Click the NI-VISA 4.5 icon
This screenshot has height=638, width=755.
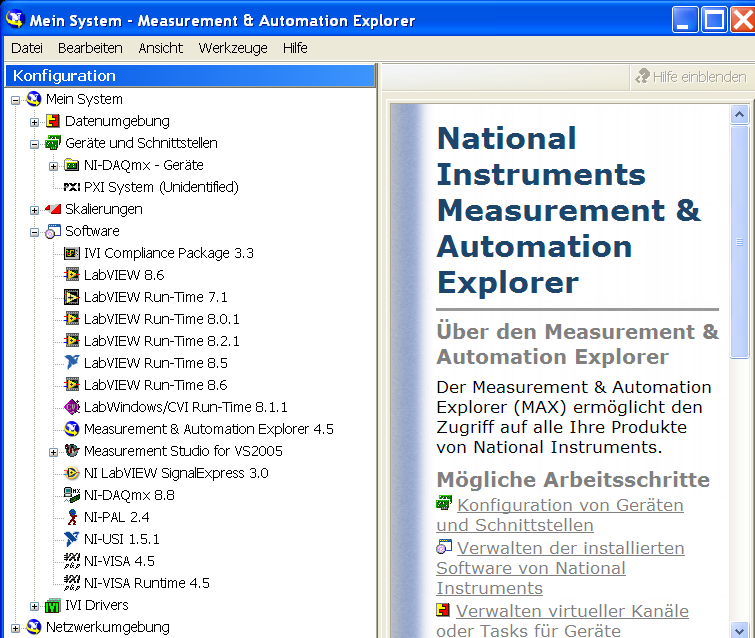72,561
